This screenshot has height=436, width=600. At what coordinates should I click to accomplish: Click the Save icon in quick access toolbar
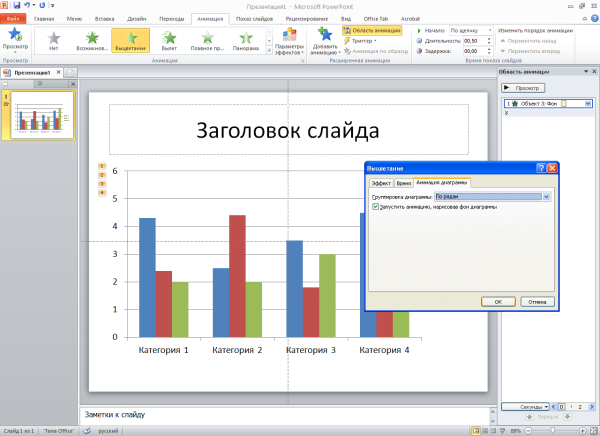[x=16, y=5]
